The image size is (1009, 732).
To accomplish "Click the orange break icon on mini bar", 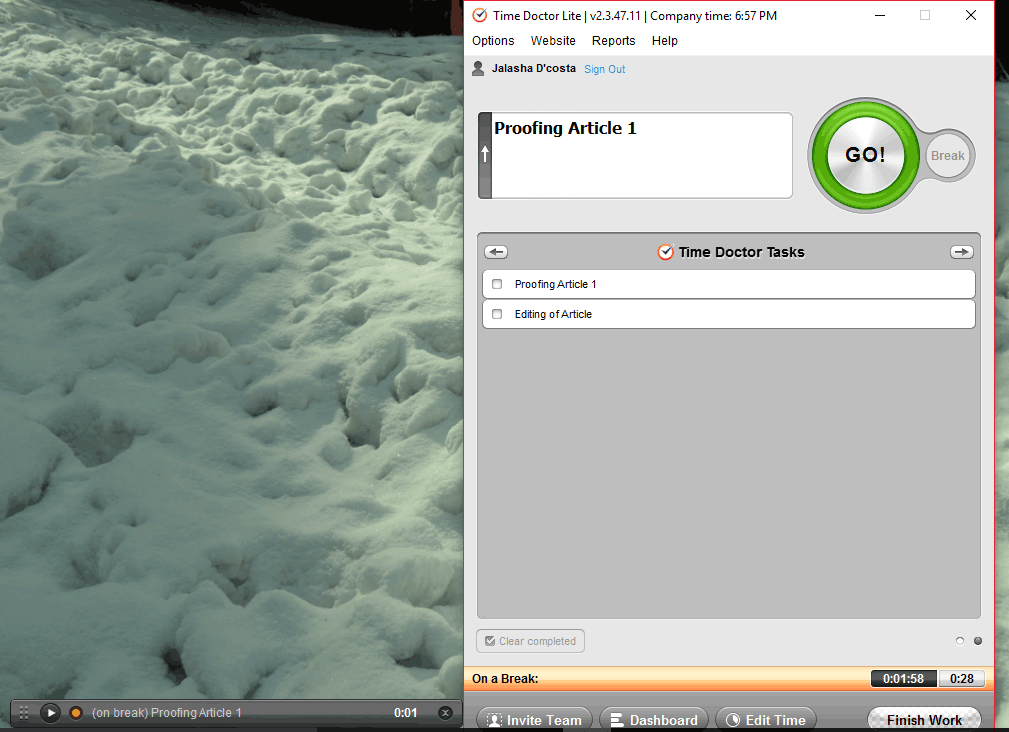I will [76, 713].
